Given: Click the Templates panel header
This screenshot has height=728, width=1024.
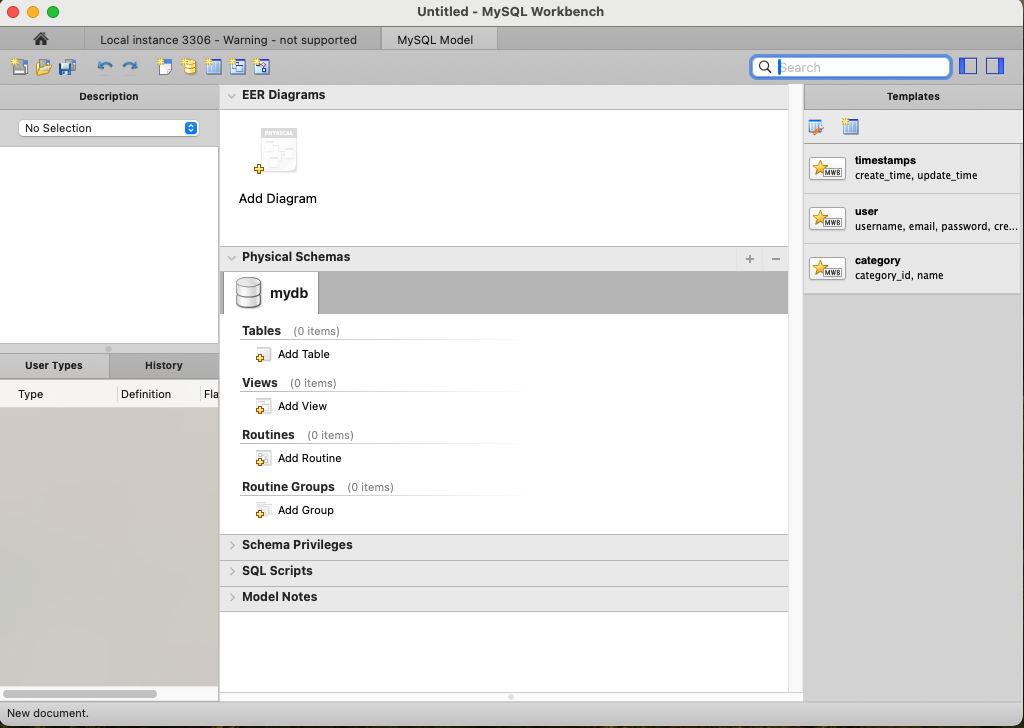Looking at the screenshot, I should (x=913, y=96).
